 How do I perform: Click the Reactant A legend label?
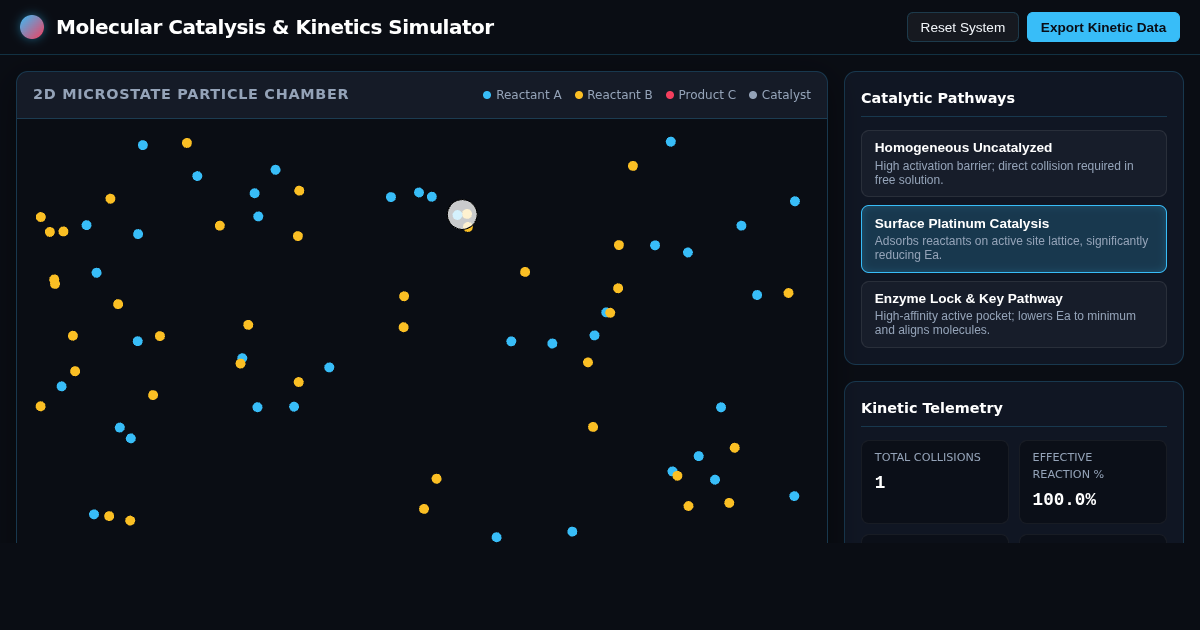tap(529, 95)
